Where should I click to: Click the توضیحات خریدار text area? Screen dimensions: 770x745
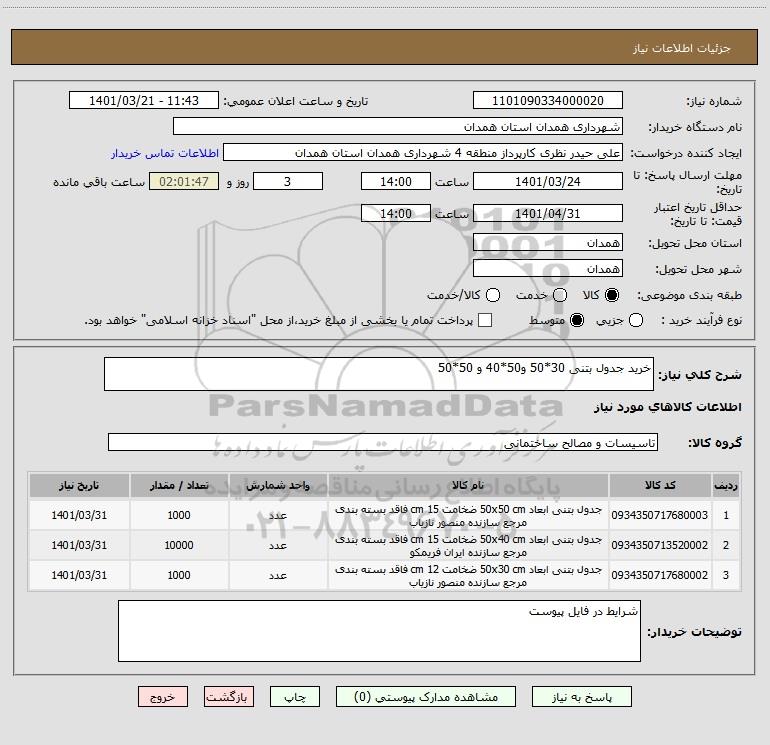click(x=379, y=631)
